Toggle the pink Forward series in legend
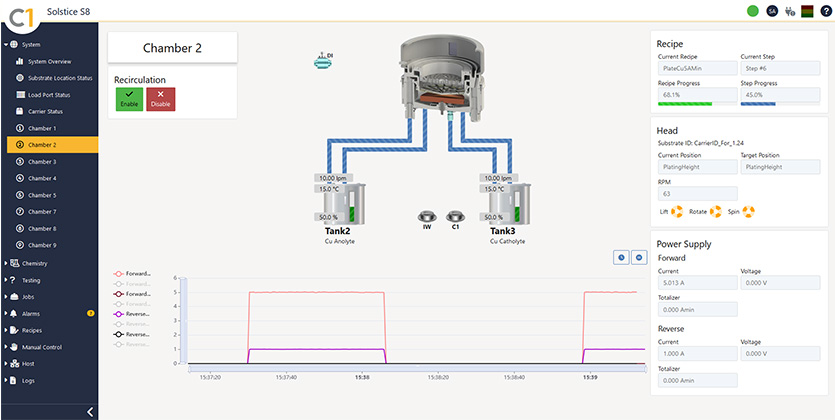Image resolution: width=835 pixels, height=420 pixels. pyautogui.click(x=132, y=274)
